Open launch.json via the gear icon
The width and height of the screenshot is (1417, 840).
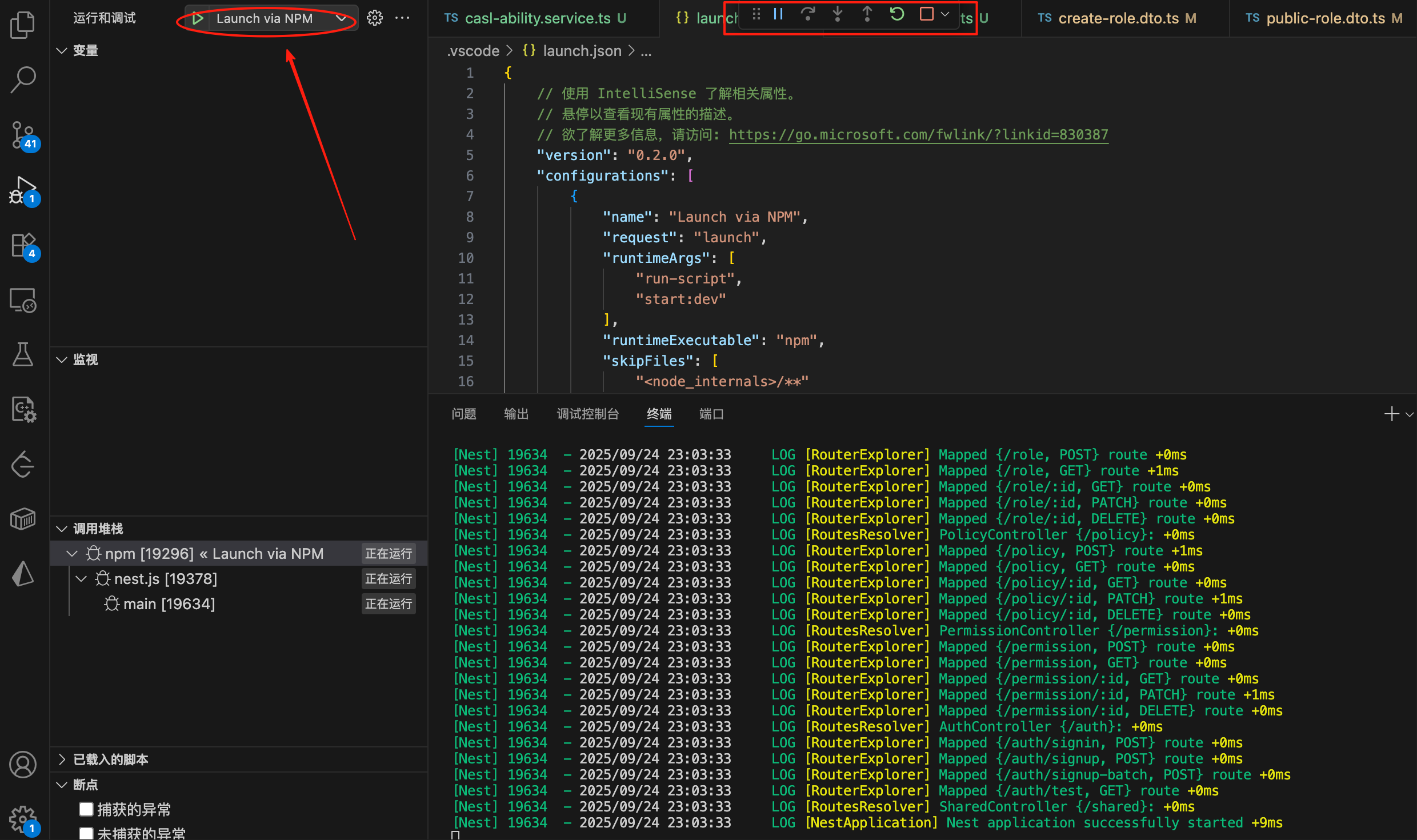[x=375, y=18]
